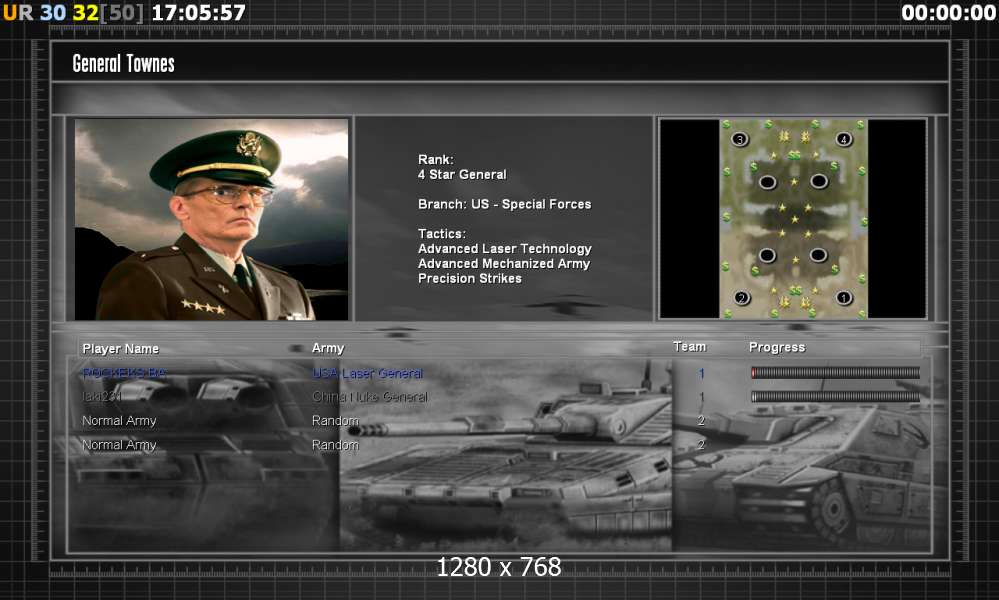Click the 'Army' column header
The image size is (999, 600).
(x=327, y=348)
